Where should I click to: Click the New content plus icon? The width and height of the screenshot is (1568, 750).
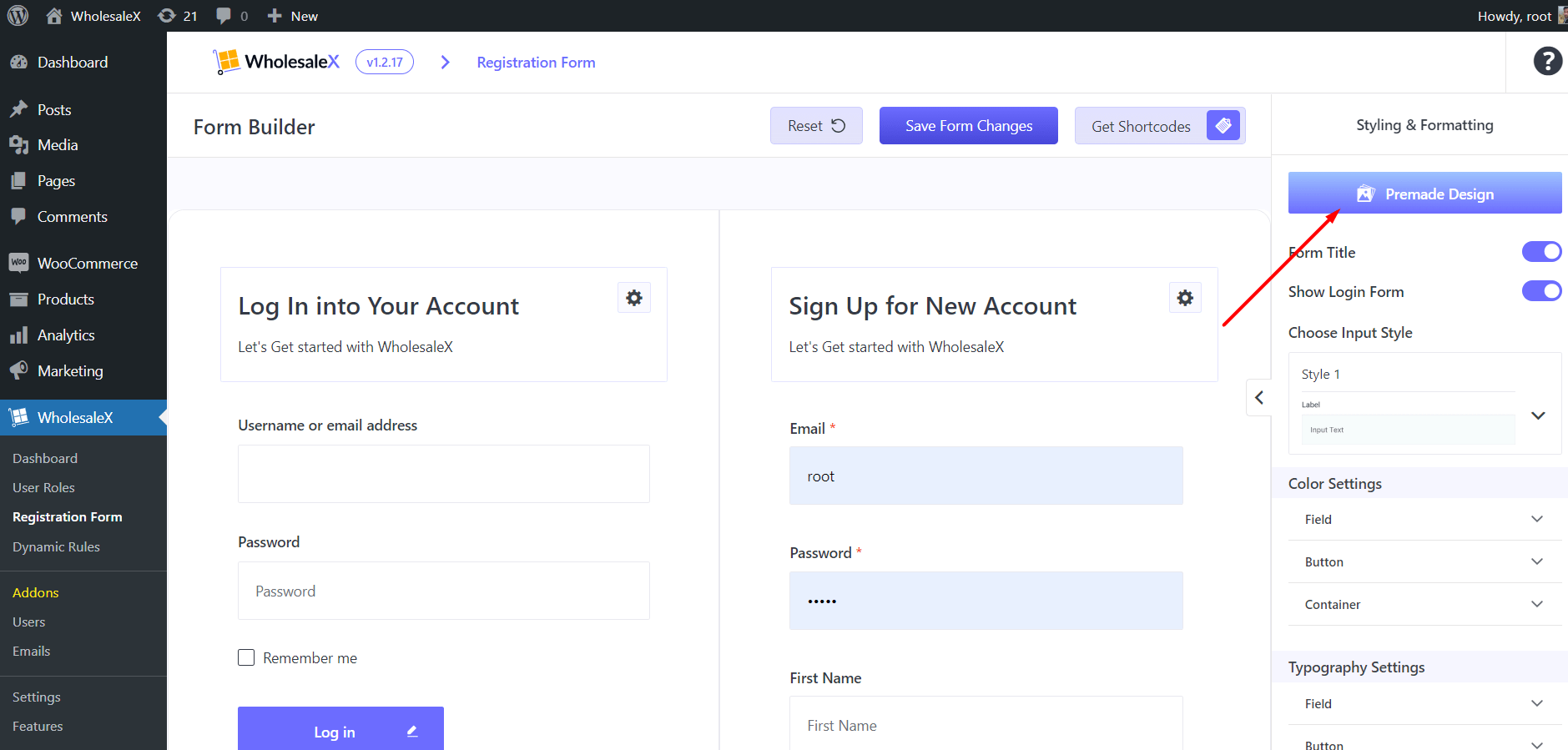275,16
